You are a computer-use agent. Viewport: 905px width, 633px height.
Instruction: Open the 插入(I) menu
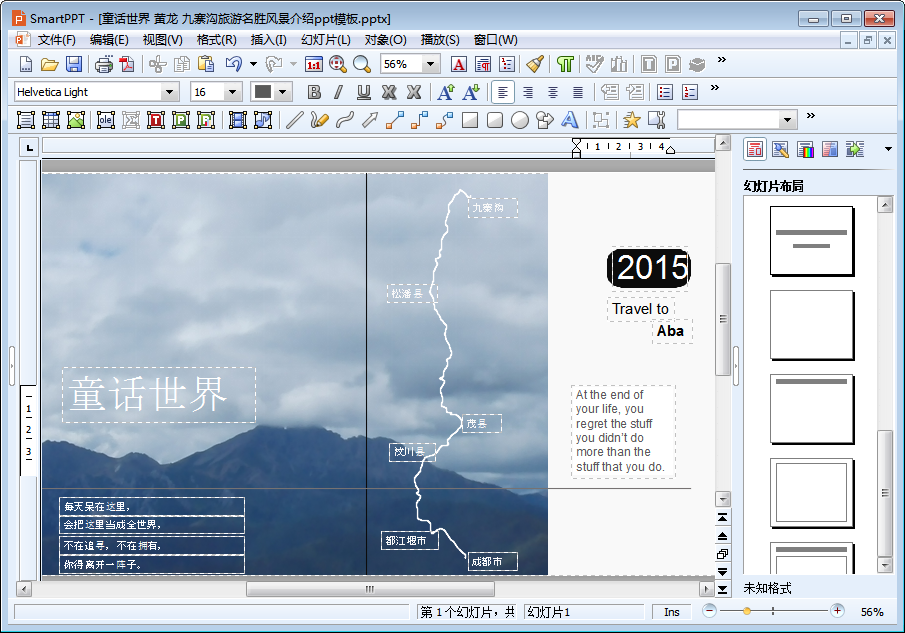[268, 40]
